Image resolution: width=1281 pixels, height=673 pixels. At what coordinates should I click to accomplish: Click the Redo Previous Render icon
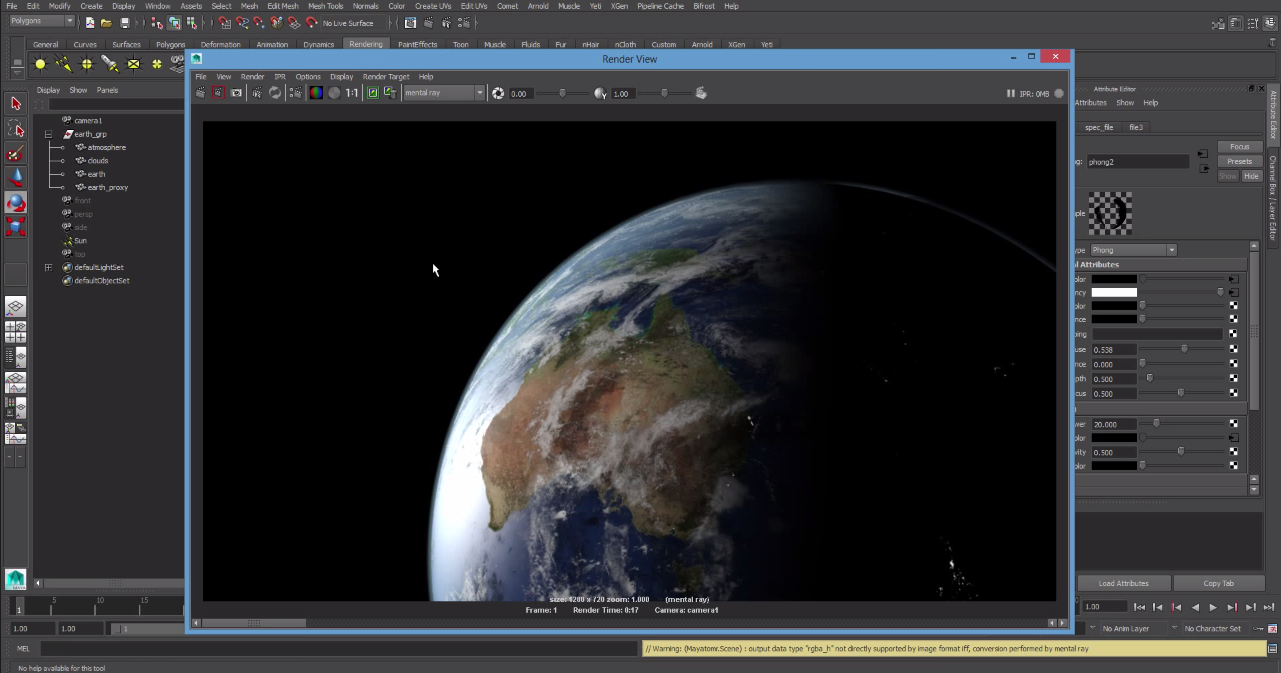pos(200,93)
